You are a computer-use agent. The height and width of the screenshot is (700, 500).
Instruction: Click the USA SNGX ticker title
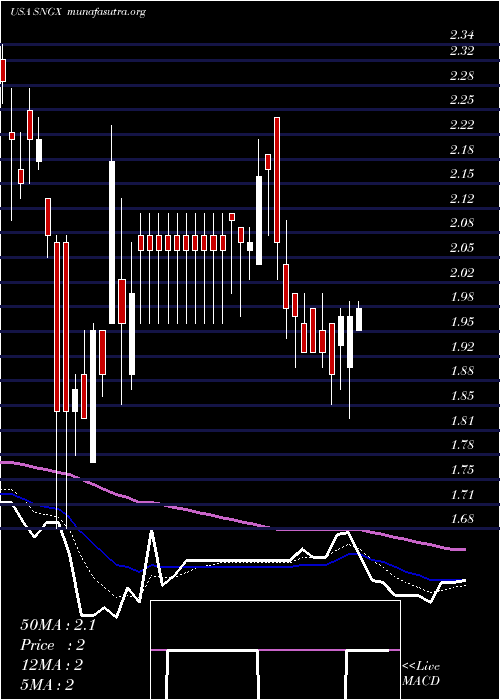coord(37,12)
